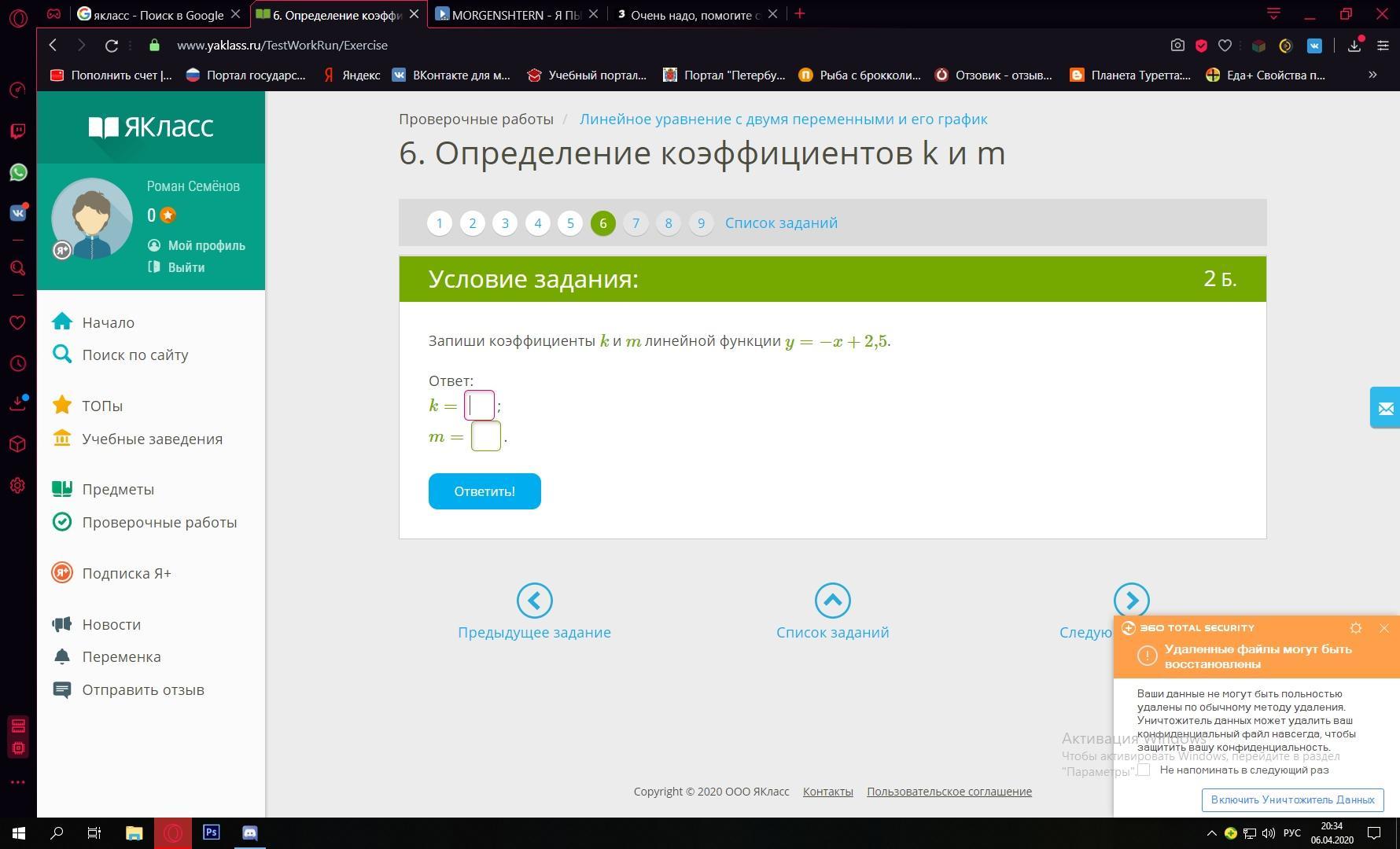Show more bookmarks with the chevron

click(x=1372, y=75)
